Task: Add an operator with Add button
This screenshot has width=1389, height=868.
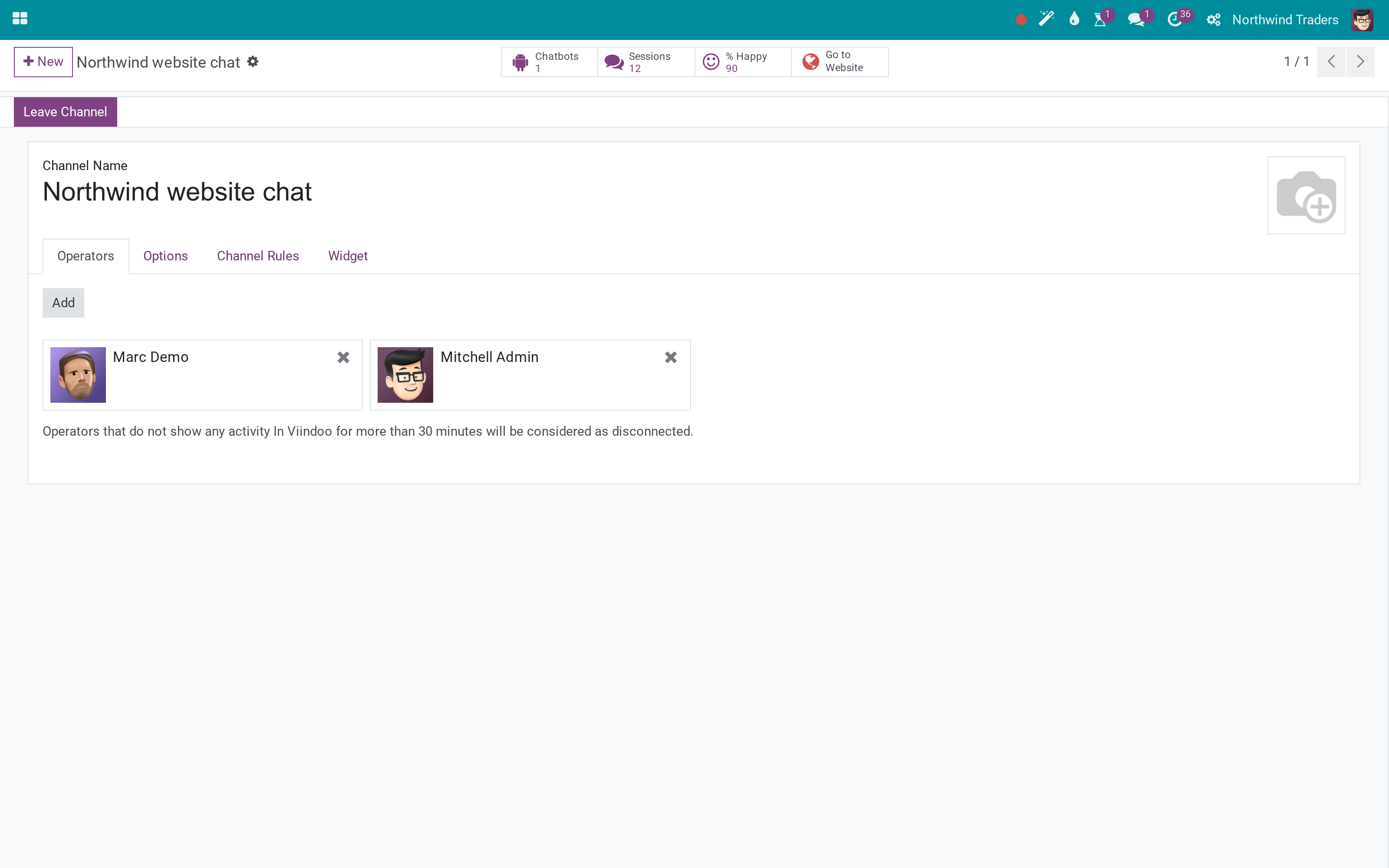Action: click(x=64, y=303)
